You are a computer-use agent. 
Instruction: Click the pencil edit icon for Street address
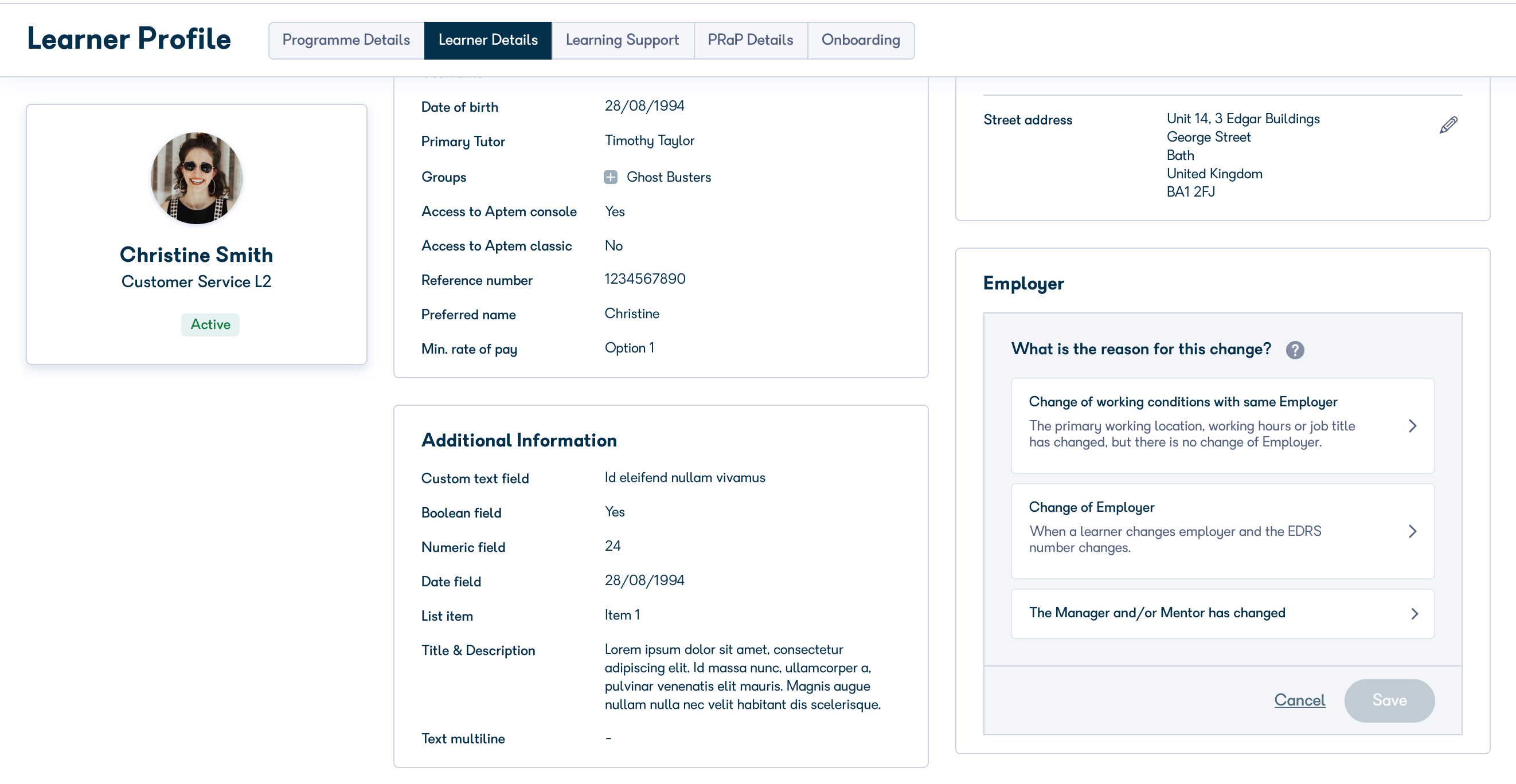pyautogui.click(x=1448, y=125)
